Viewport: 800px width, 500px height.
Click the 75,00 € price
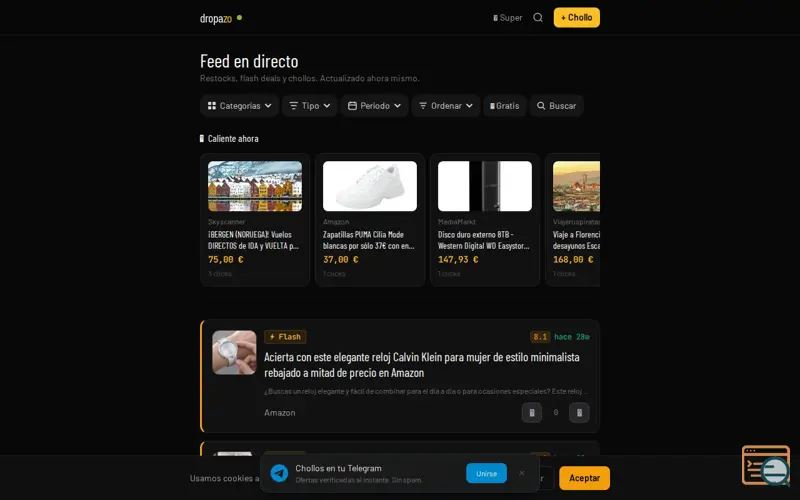pos(226,259)
